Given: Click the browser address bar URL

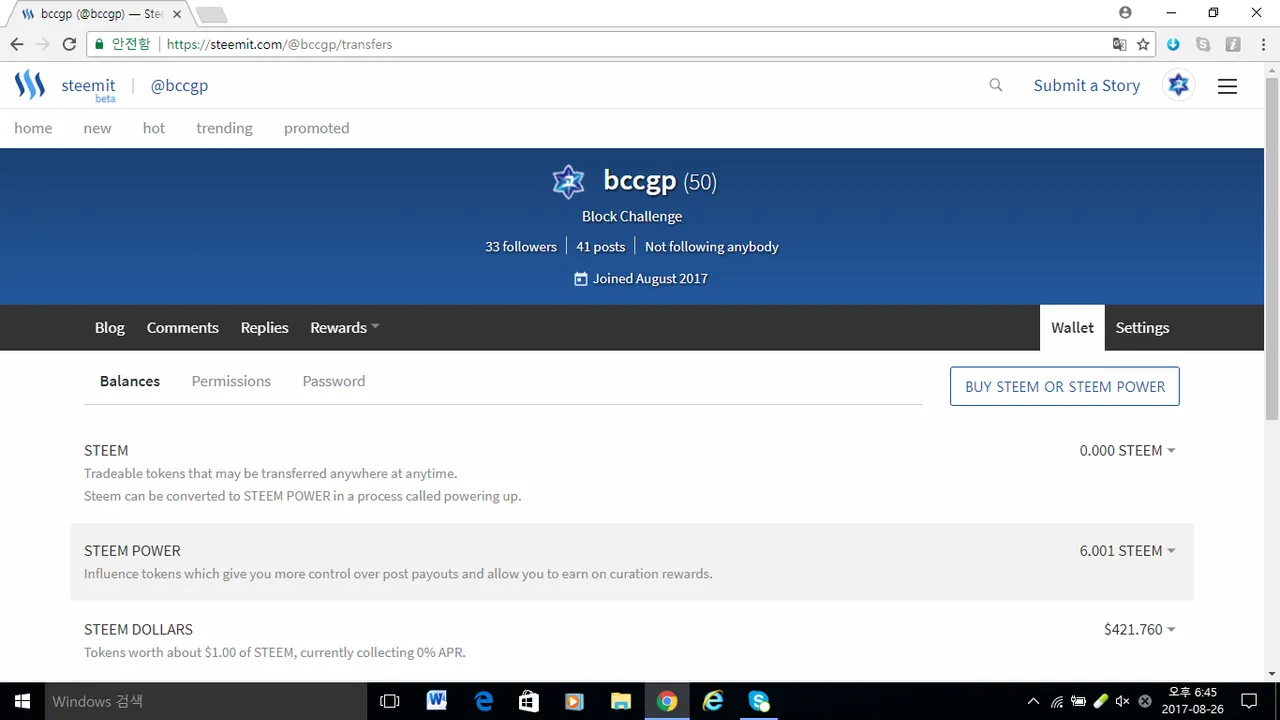Looking at the screenshot, I should (x=279, y=44).
